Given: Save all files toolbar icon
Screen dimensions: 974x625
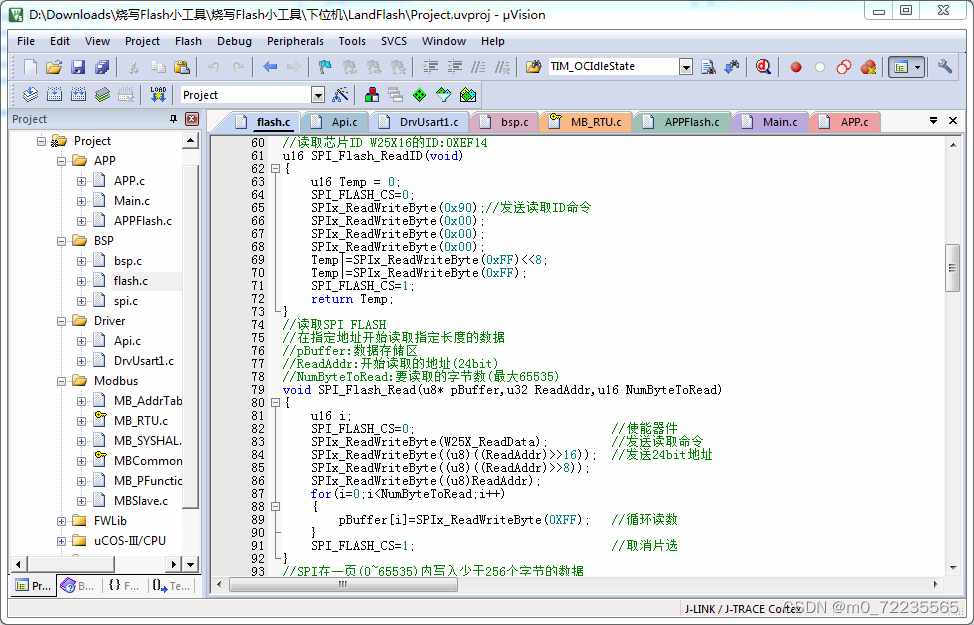Looking at the screenshot, I should (x=102, y=66).
